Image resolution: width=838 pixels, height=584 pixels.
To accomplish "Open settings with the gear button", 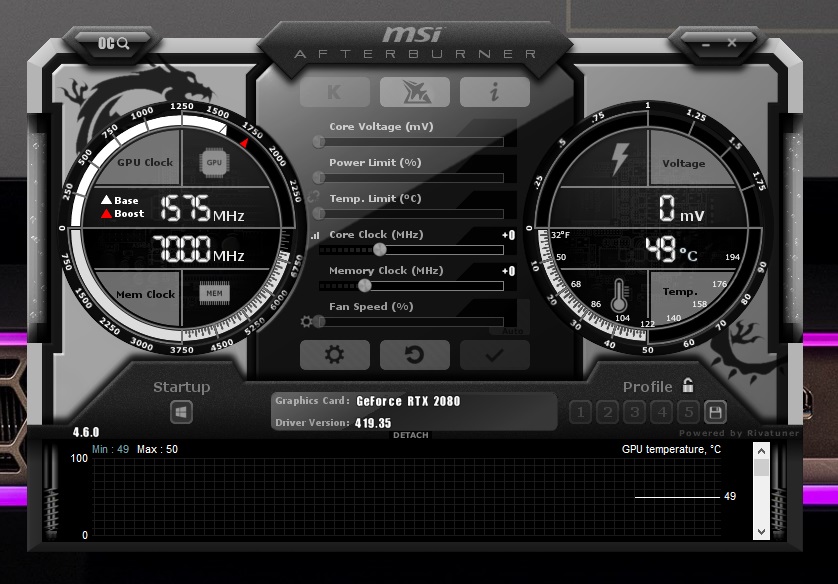I will [335, 355].
